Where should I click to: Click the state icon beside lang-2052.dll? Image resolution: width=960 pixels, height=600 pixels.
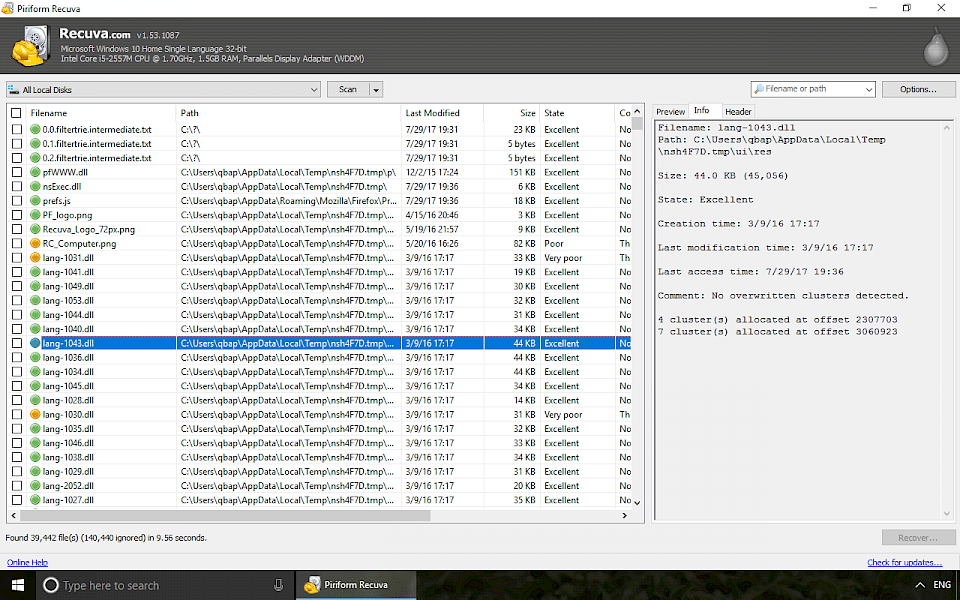tap(36, 486)
